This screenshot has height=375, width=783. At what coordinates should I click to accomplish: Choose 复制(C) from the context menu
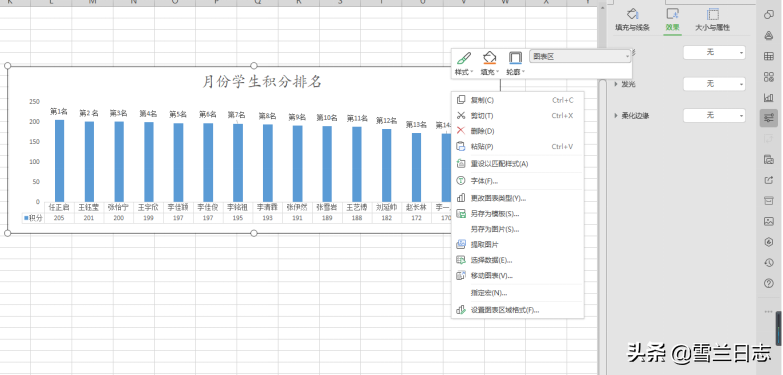517,100
